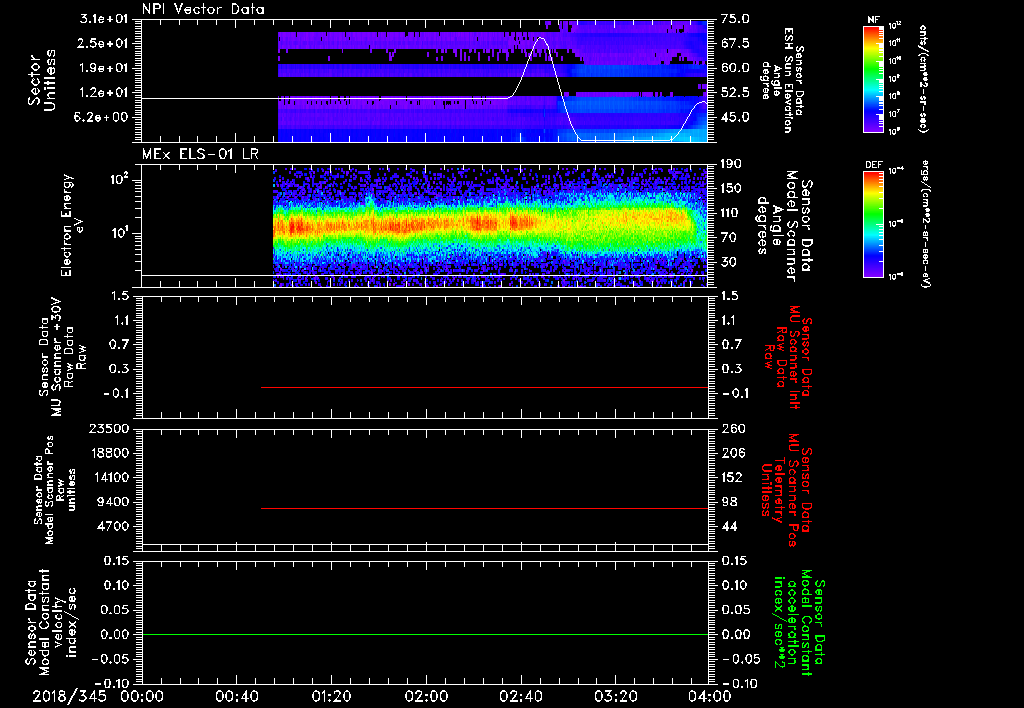Image resolution: width=1024 pixels, height=708 pixels.
Task: Click the "98" telemetry axis tick
Action: (x=729, y=502)
